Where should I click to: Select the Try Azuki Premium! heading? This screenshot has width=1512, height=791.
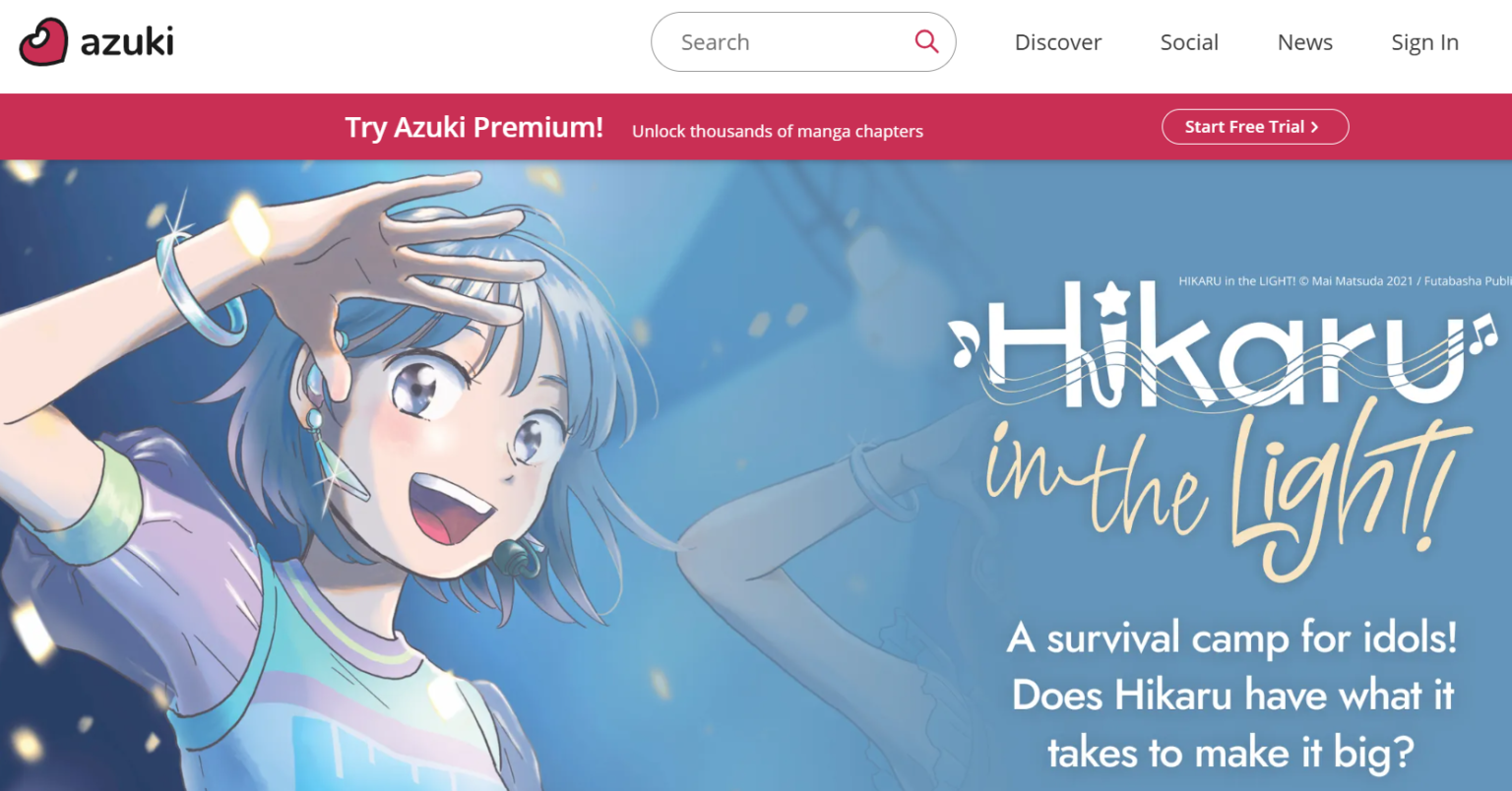tap(473, 127)
